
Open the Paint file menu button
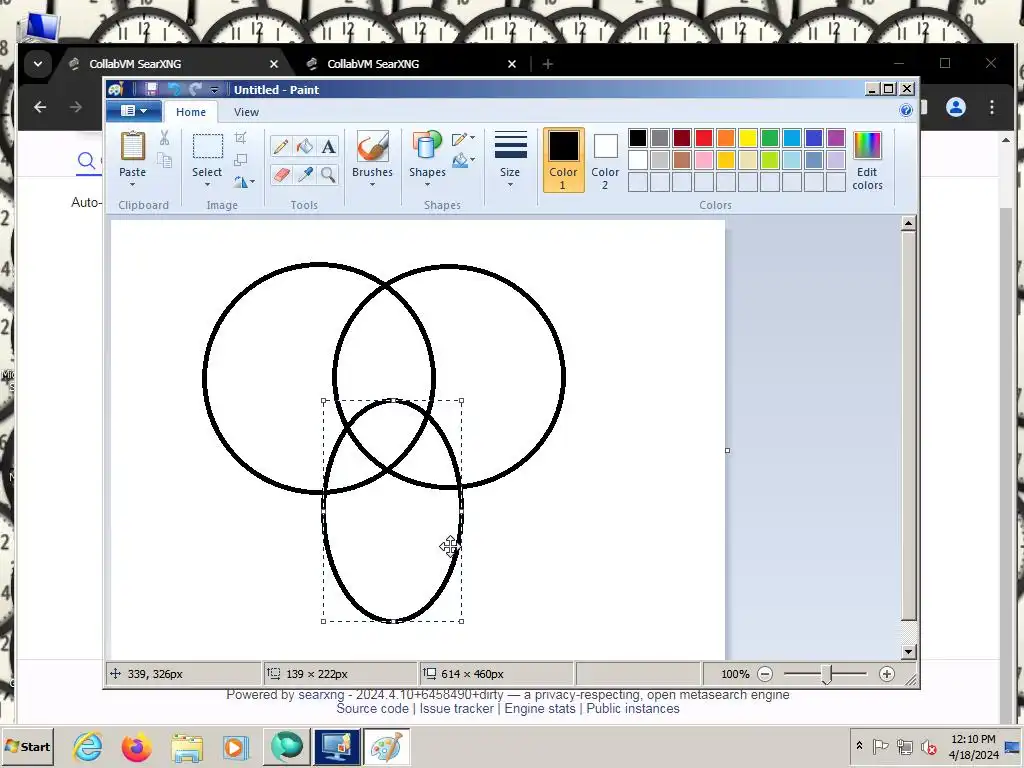[x=134, y=111]
